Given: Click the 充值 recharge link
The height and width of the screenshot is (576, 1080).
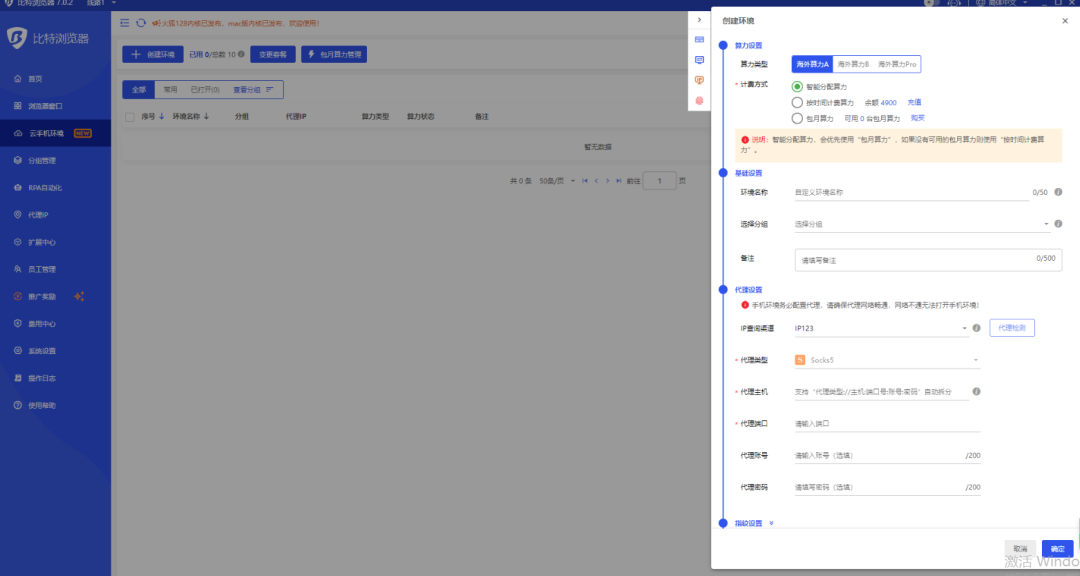Looking at the screenshot, I should pyautogui.click(x=914, y=102).
